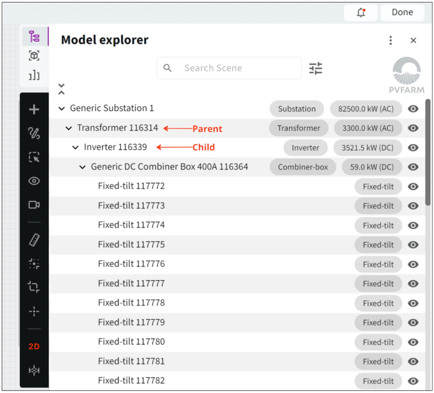Open the notifications bell

coord(361,13)
